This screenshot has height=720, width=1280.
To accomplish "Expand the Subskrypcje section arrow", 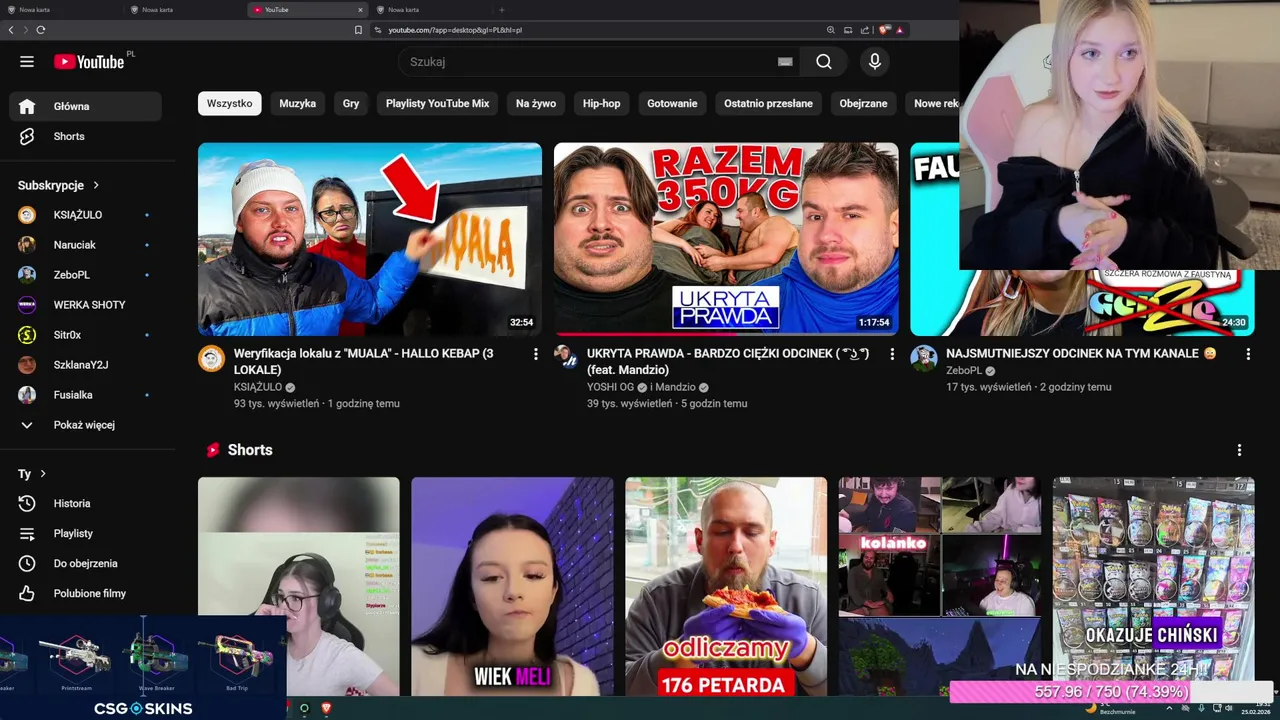I will [96, 185].
